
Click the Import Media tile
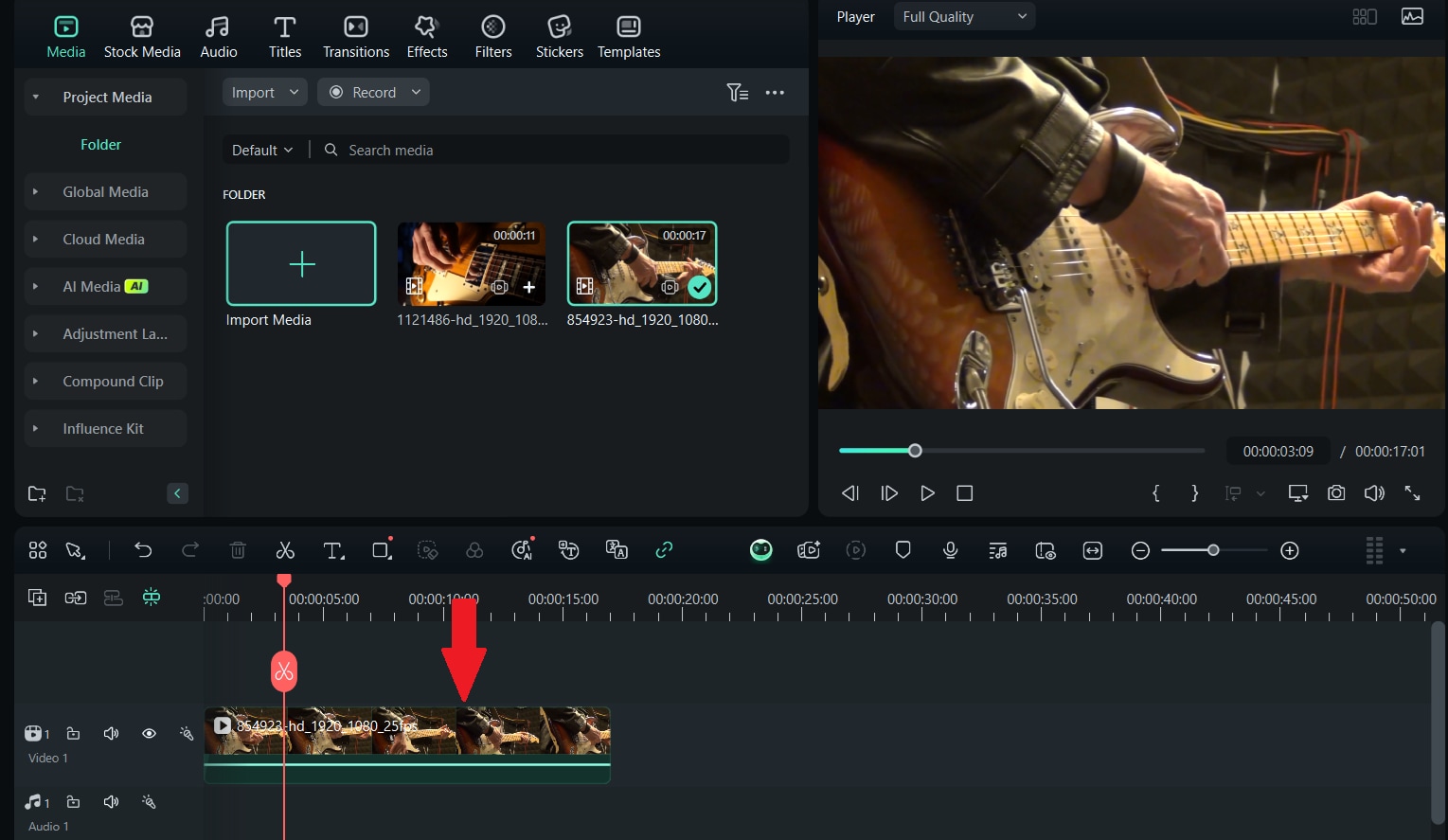pyautogui.click(x=301, y=263)
